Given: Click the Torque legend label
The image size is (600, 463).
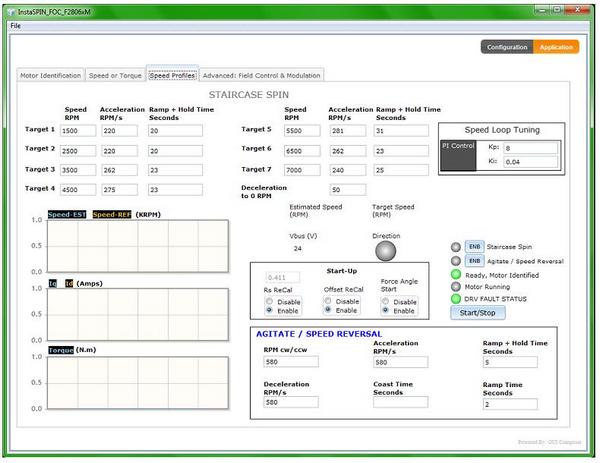Looking at the screenshot, I should 61,350.
